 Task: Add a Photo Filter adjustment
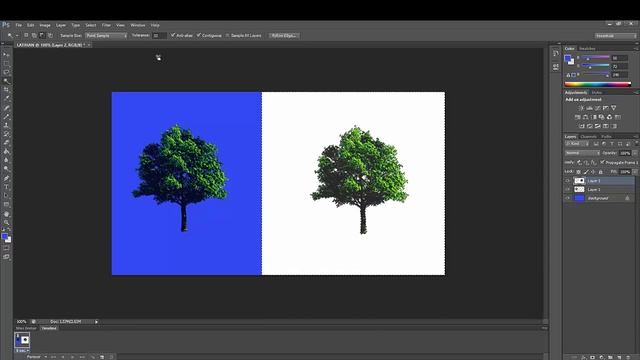tap(602, 117)
